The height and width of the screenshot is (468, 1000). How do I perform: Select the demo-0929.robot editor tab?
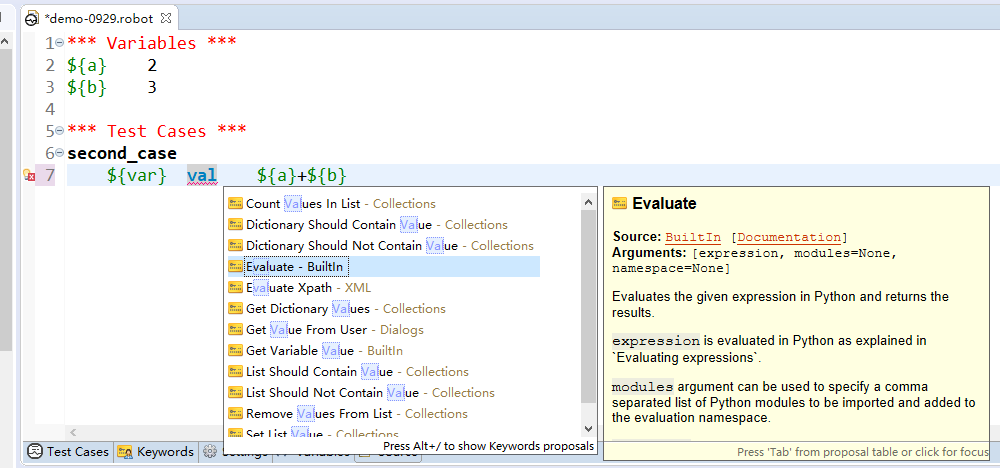(x=99, y=18)
